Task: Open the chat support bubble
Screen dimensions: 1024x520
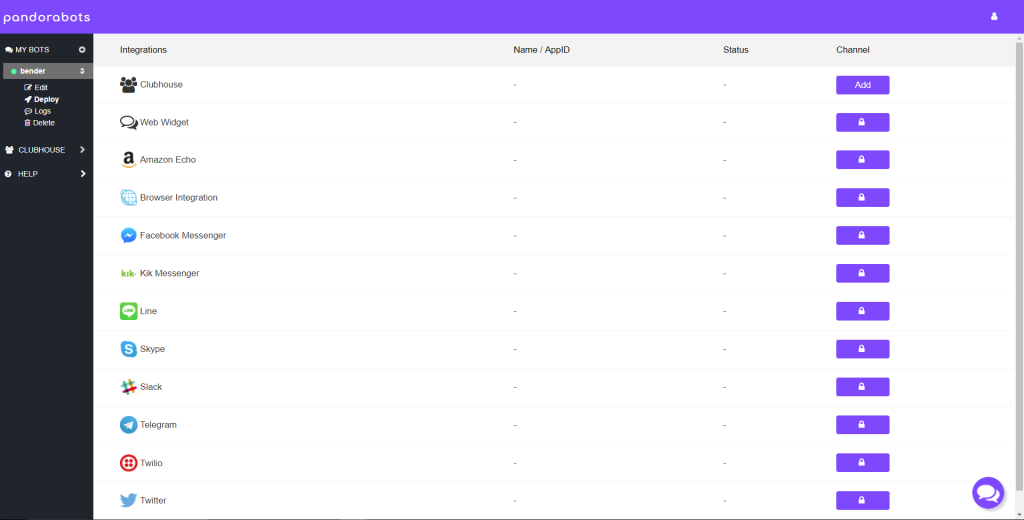Action: [x=987, y=493]
